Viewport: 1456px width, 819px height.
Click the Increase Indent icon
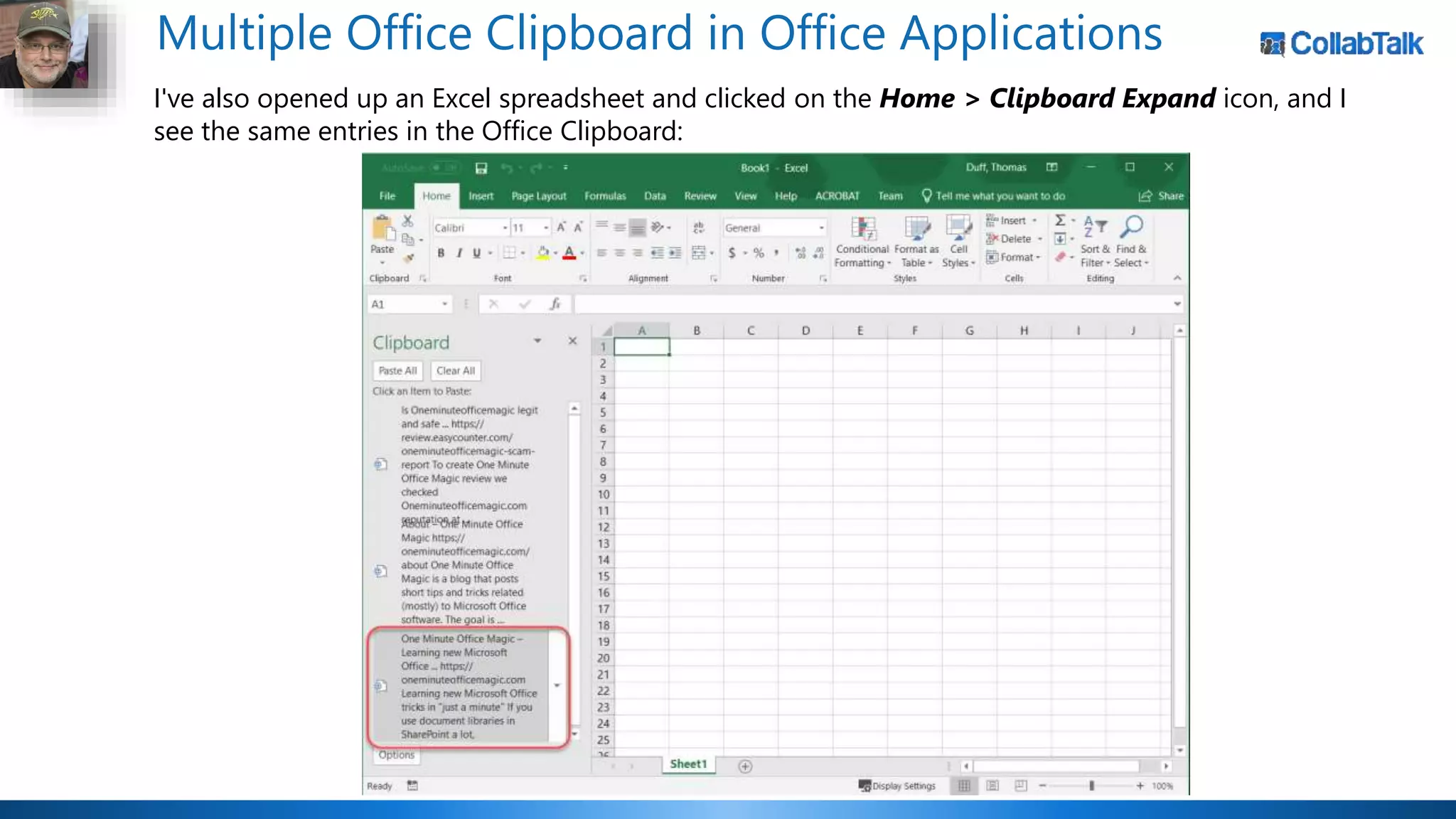[x=675, y=252]
